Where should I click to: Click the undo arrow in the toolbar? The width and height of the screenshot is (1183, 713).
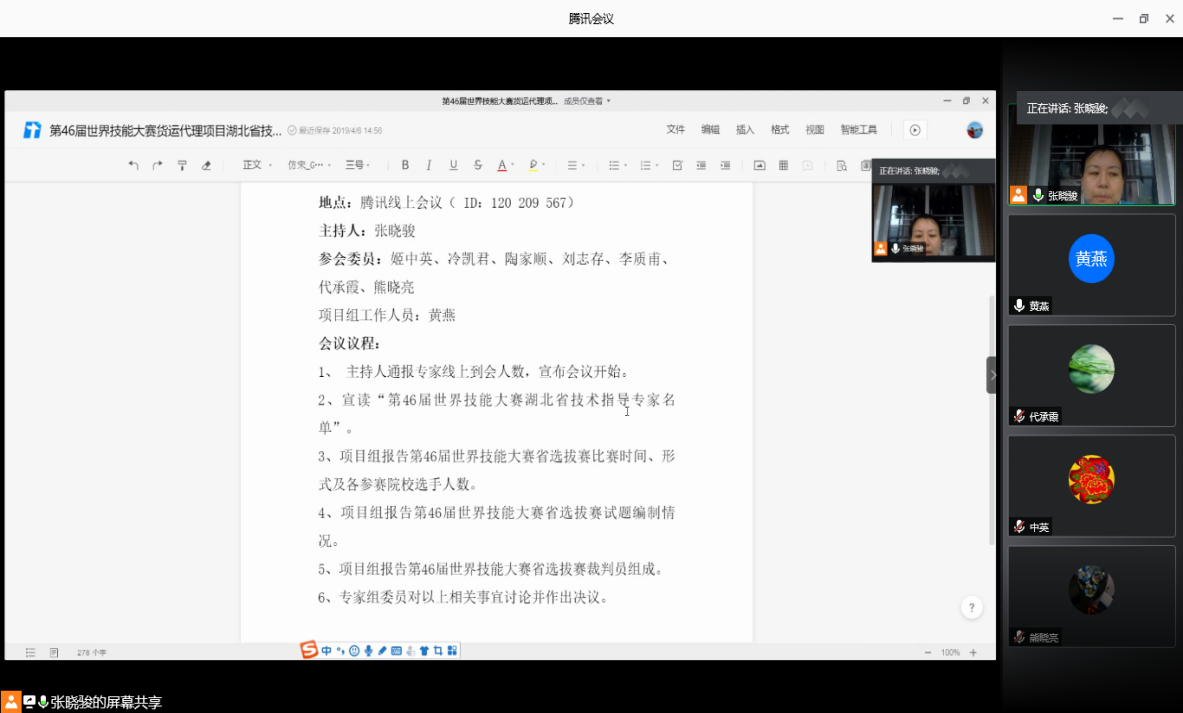(133, 165)
